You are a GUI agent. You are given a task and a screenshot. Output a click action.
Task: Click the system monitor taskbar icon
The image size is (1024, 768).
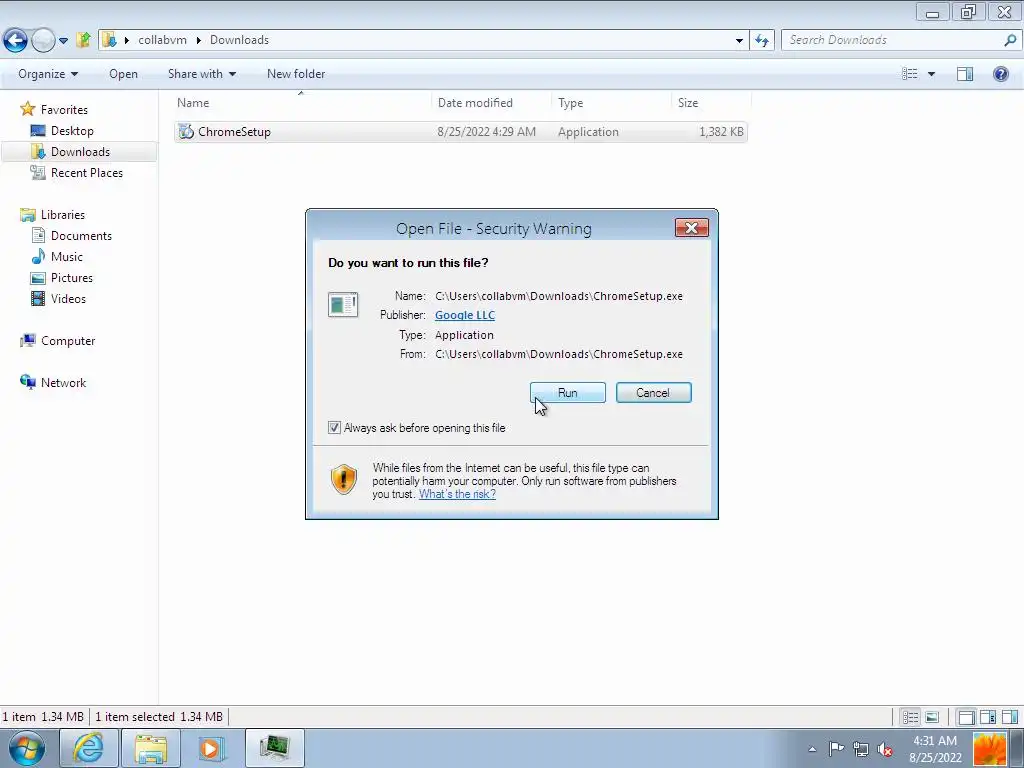(275, 748)
